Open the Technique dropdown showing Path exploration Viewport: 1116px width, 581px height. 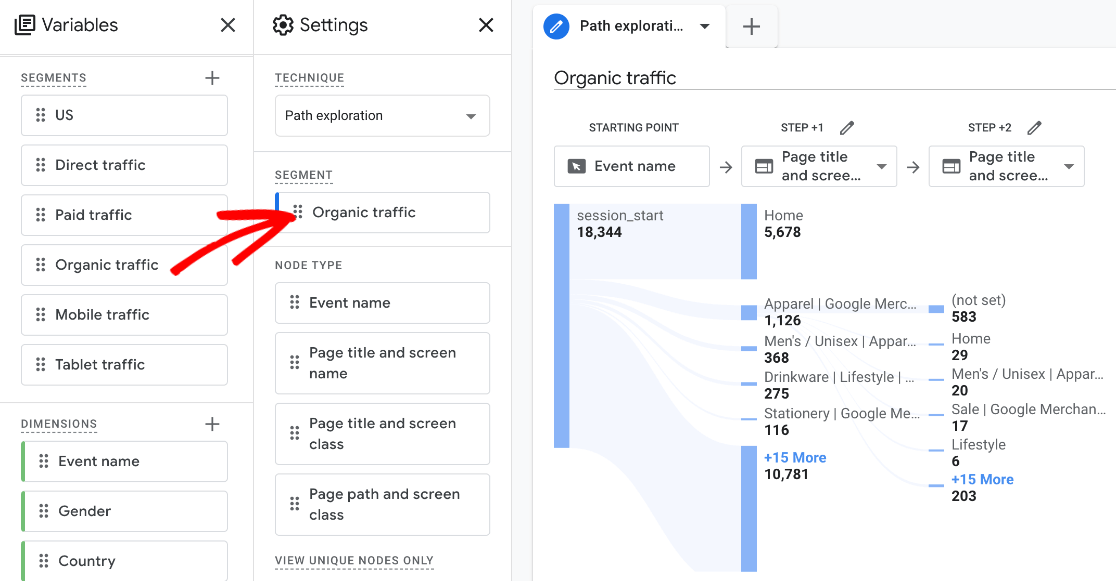coord(382,116)
